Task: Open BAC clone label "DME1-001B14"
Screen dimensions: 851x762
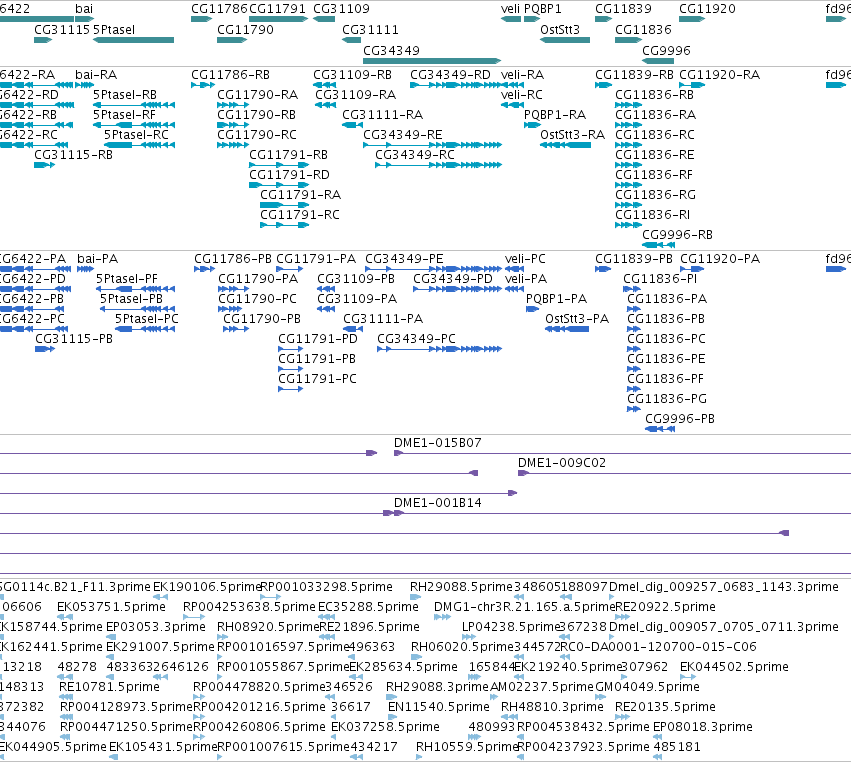Action: (437, 503)
